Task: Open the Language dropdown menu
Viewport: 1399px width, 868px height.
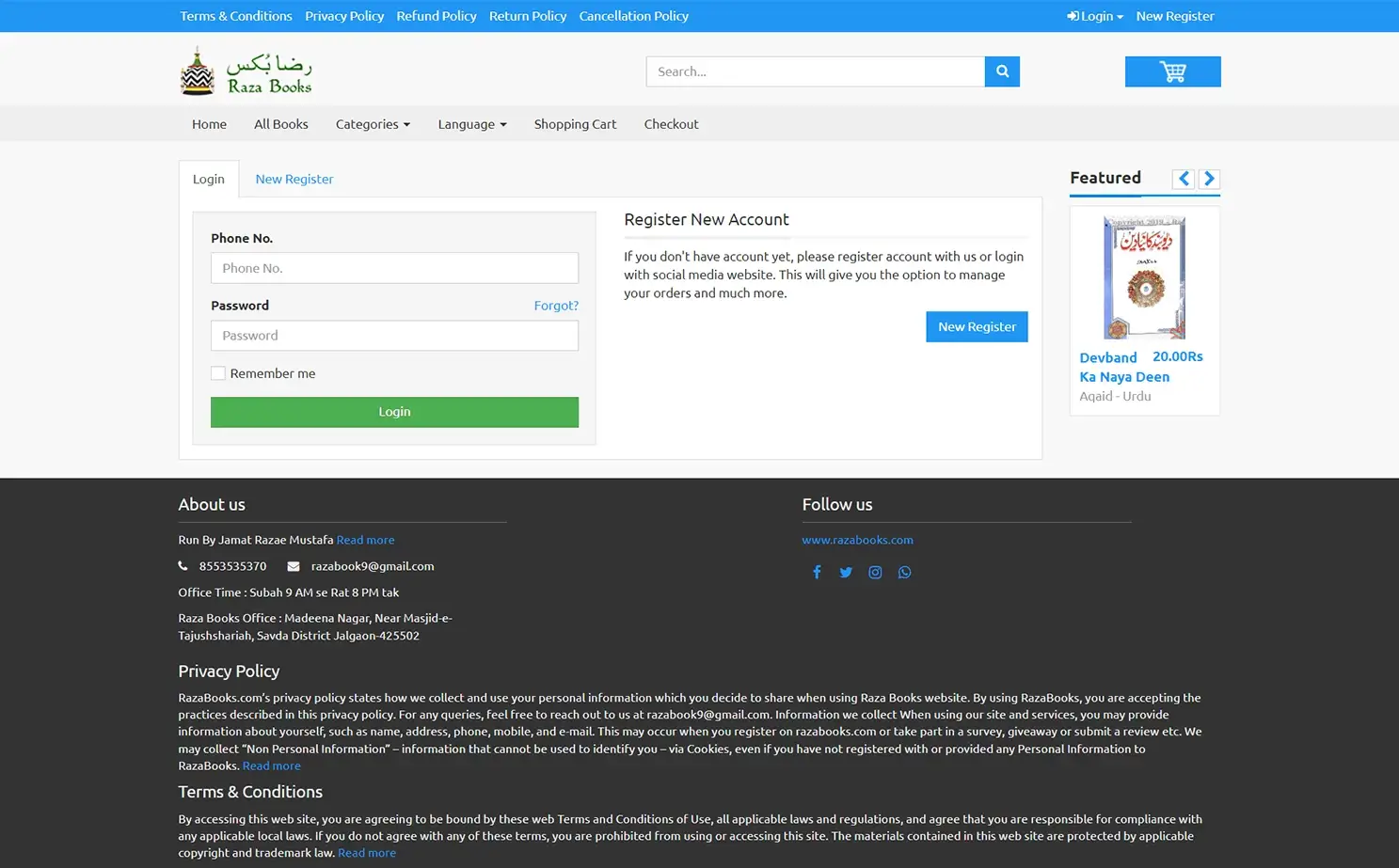Action: point(471,123)
